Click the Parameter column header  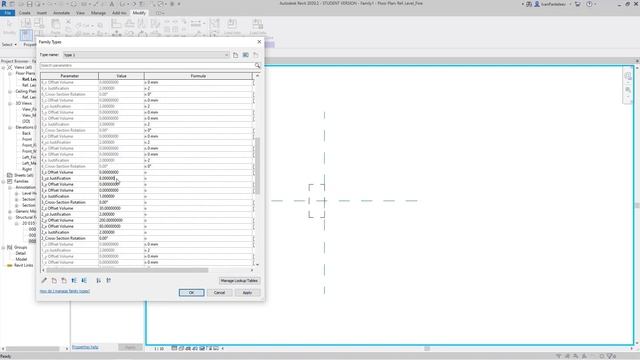pyautogui.click(x=69, y=76)
